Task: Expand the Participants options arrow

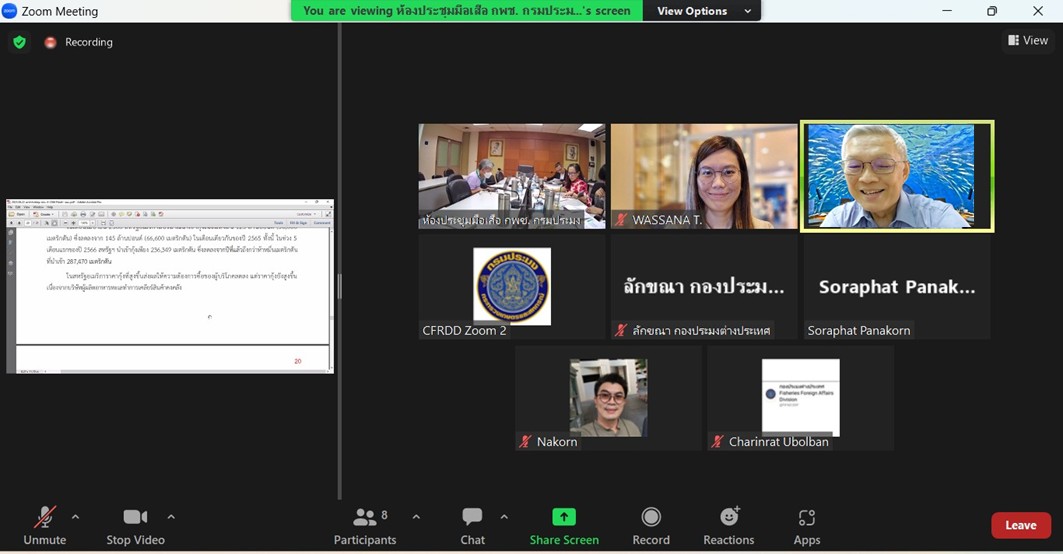Action: tap(416, 517)
